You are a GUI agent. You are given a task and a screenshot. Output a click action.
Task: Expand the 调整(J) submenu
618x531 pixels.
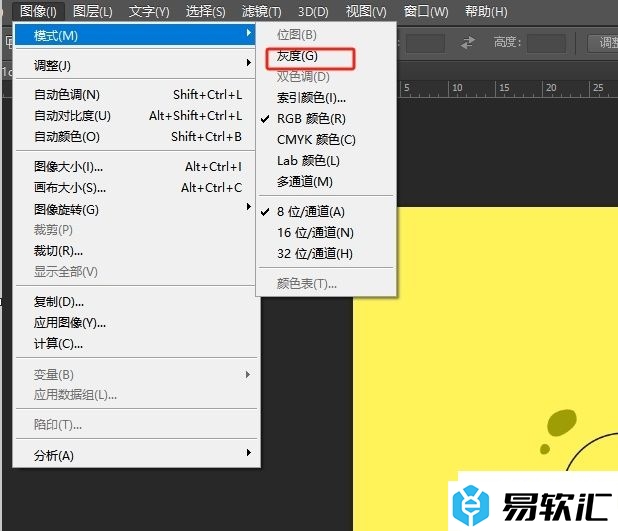tap(135, 65)
